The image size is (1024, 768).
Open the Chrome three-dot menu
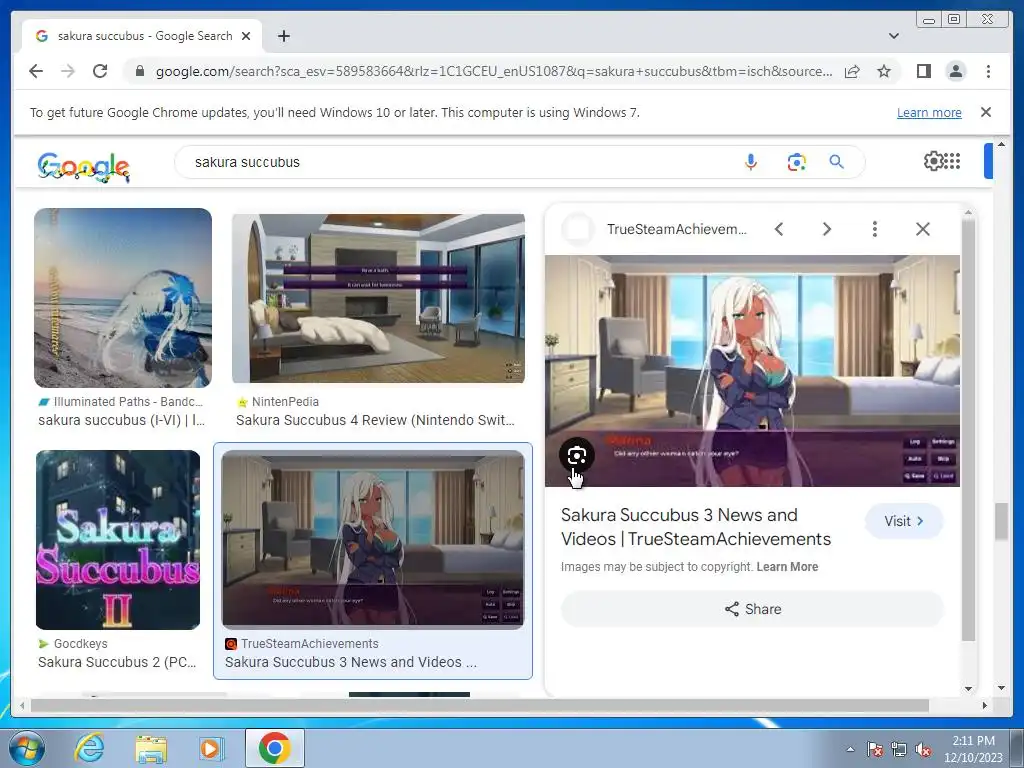[988, 71]
